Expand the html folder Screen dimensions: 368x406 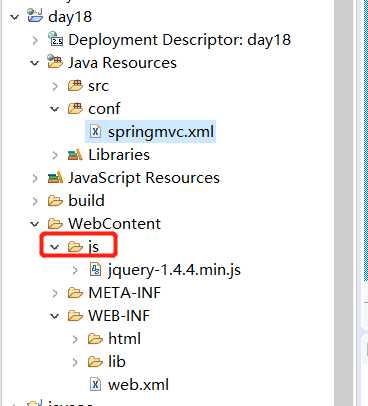(x=75, y=339)
